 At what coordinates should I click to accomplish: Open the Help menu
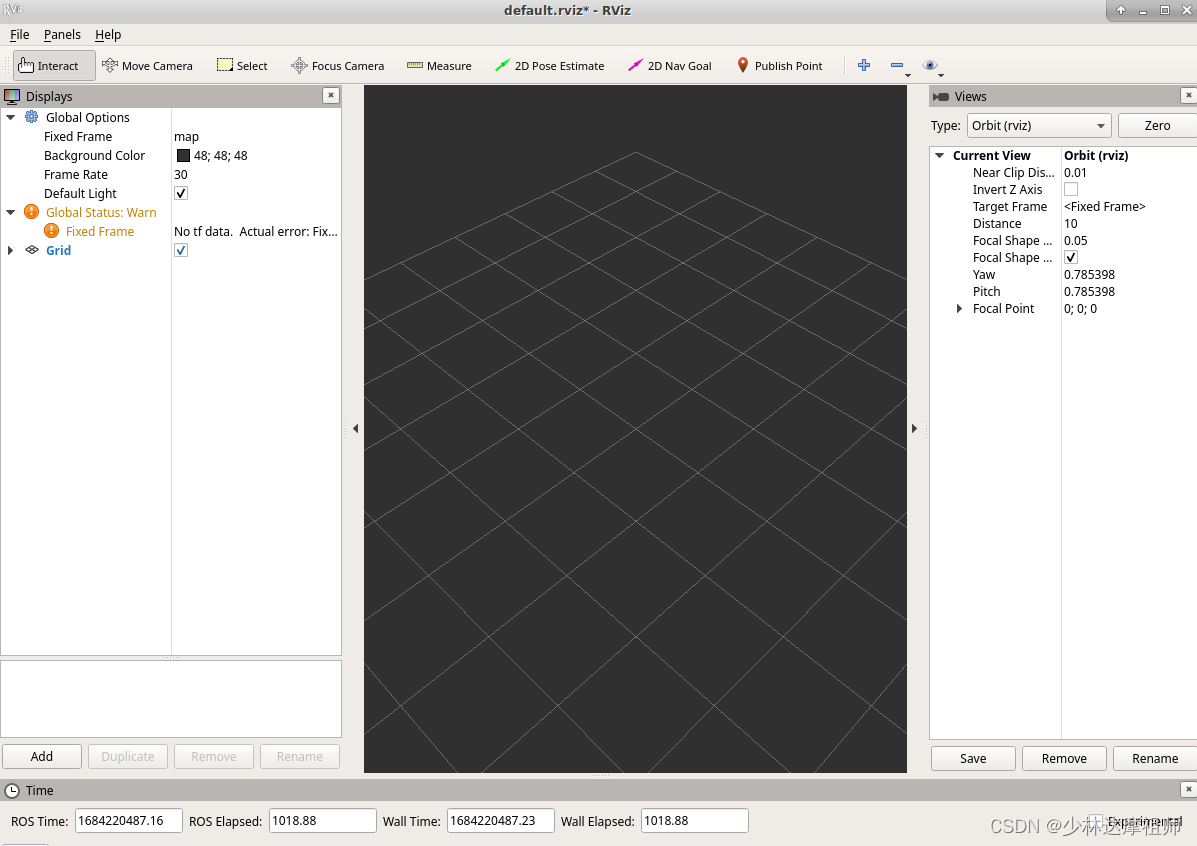(x=108, y=34)
